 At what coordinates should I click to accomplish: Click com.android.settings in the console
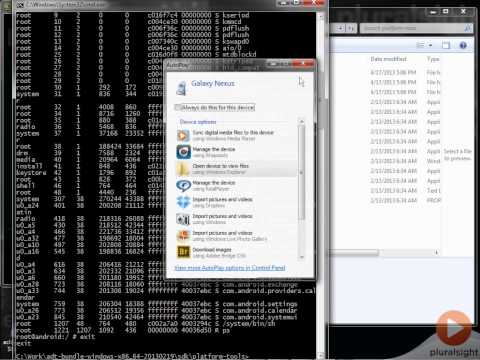tap(260, 304)
